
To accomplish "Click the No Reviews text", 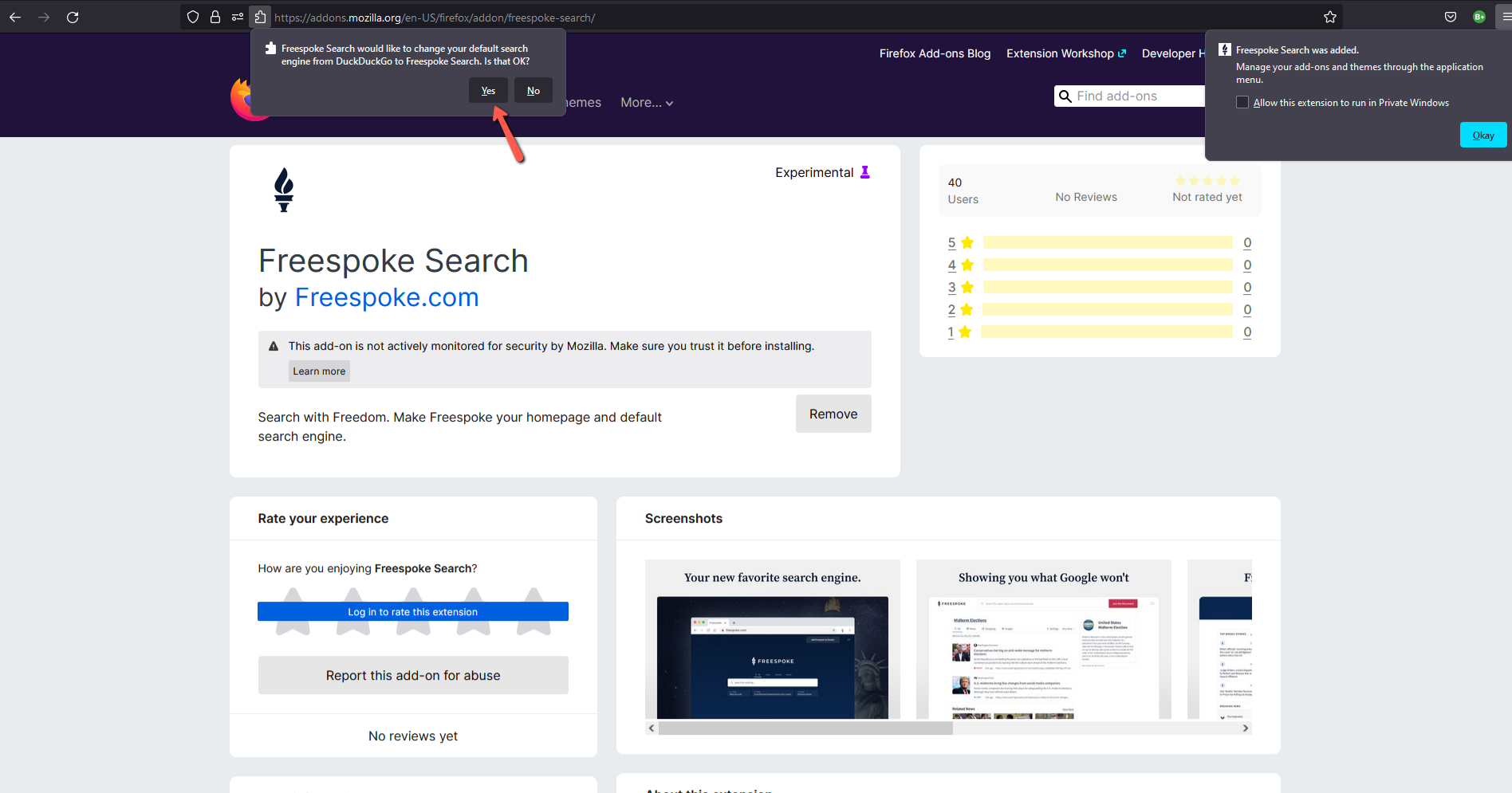I will click(1086, 197).
